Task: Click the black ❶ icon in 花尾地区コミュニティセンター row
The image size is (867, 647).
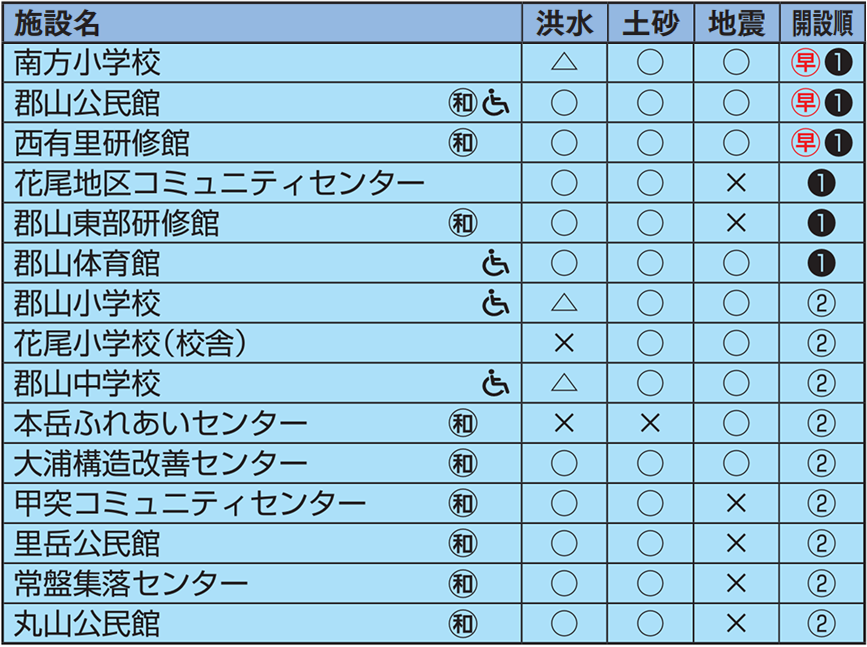Action: click(821, 183)
